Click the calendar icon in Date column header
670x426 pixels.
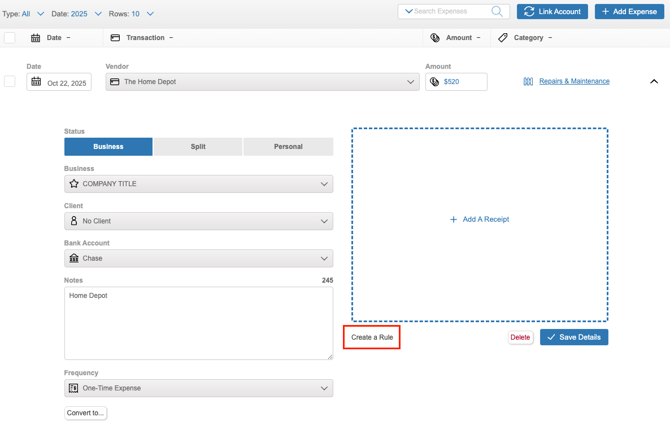36,38
